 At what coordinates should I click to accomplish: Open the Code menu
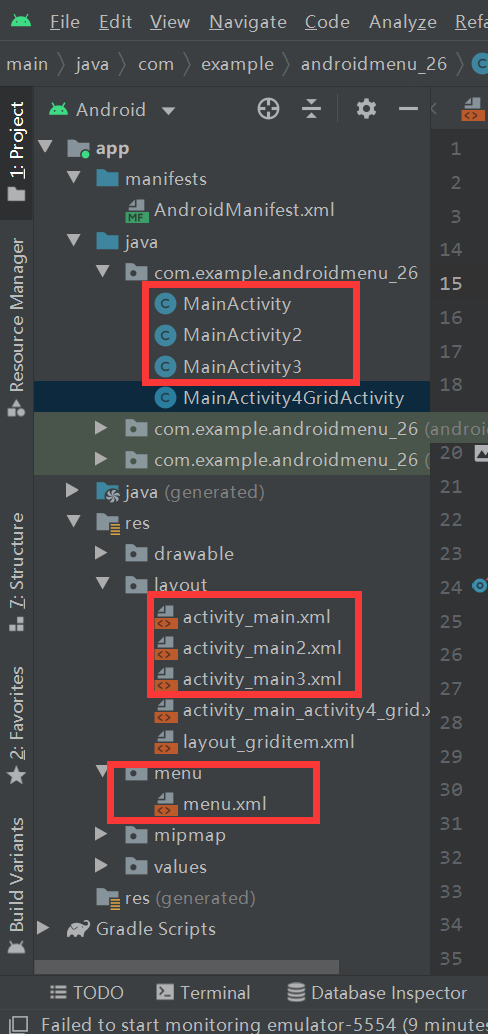(327, 22)
